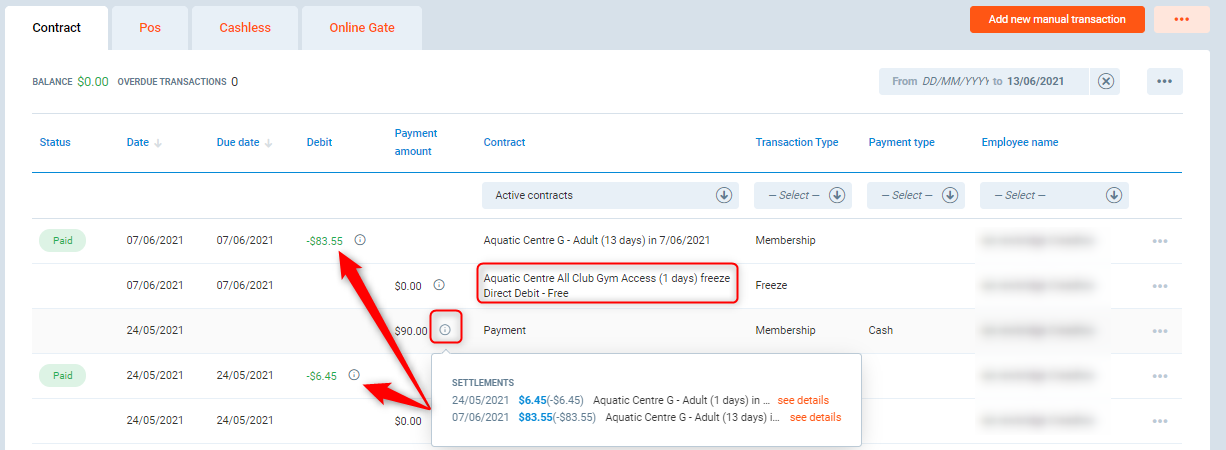This screenshot has height=450, width=1226.
Task: Open the Employee name select dropdown
Action: (1114, 195)
